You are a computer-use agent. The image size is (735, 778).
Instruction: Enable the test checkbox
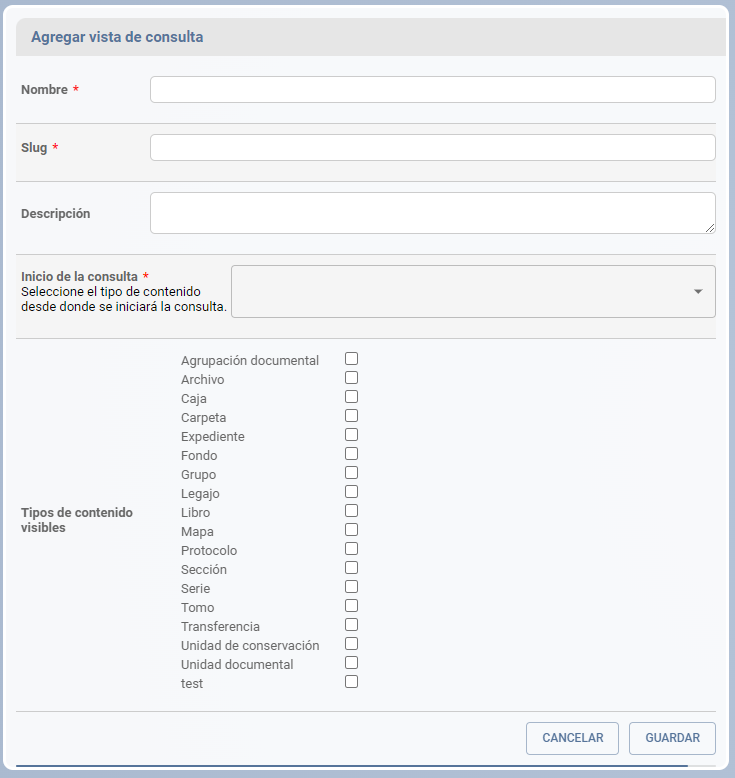(x=351, y=682)
